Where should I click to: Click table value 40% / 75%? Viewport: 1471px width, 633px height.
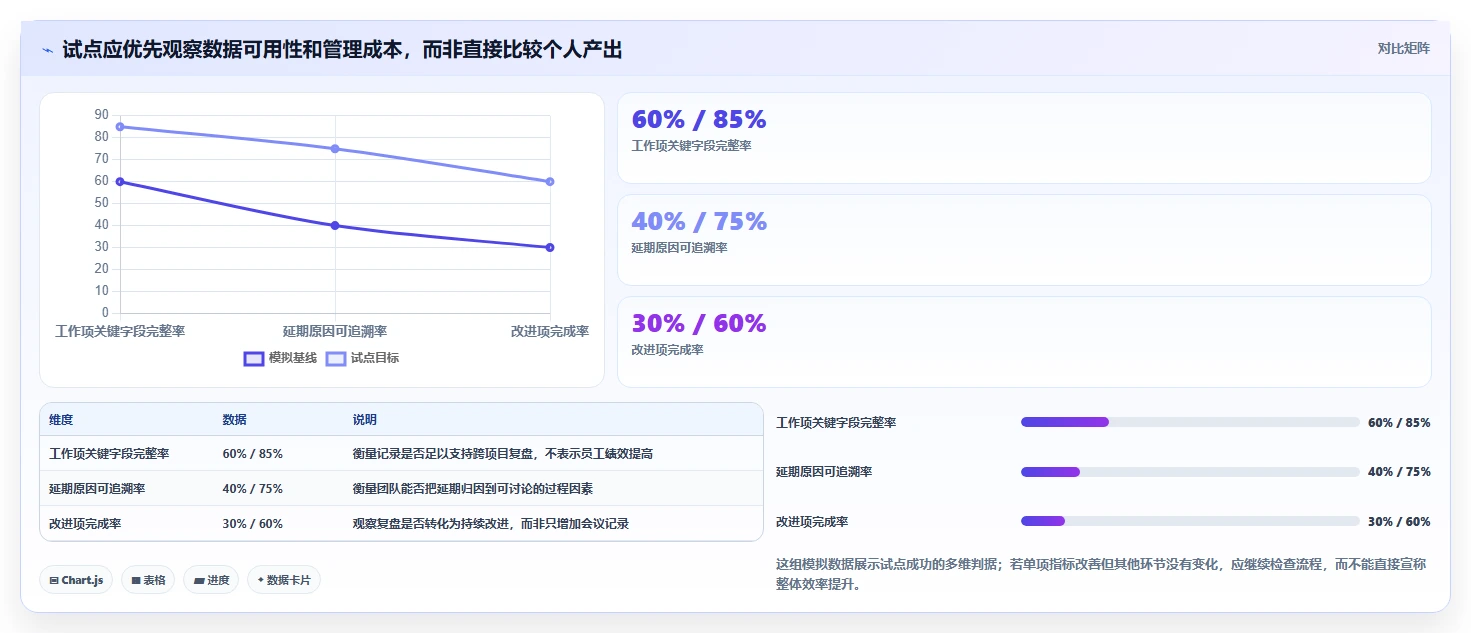252,489
